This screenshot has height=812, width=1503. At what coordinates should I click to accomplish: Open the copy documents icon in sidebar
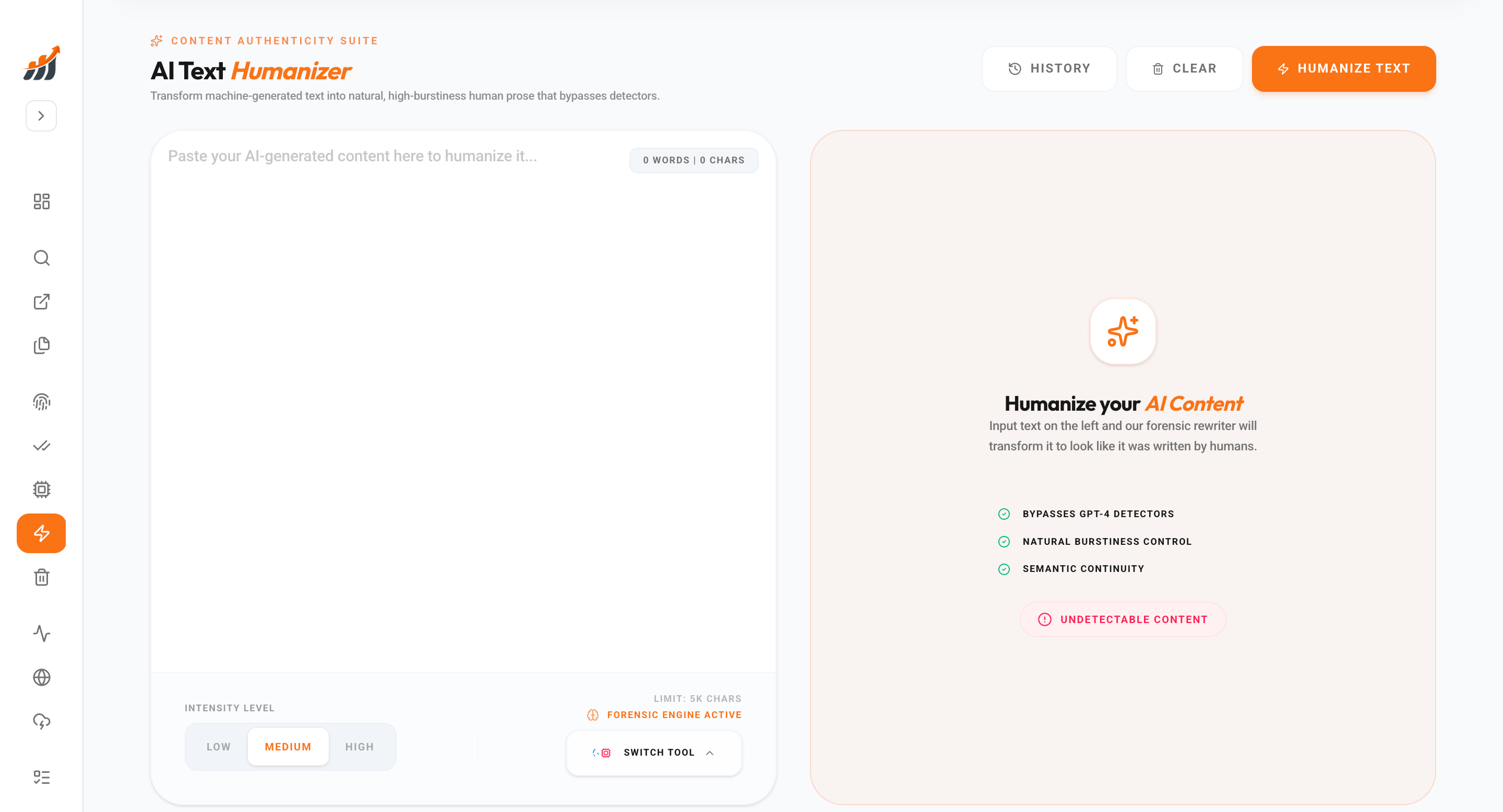[x=41, y=345]
